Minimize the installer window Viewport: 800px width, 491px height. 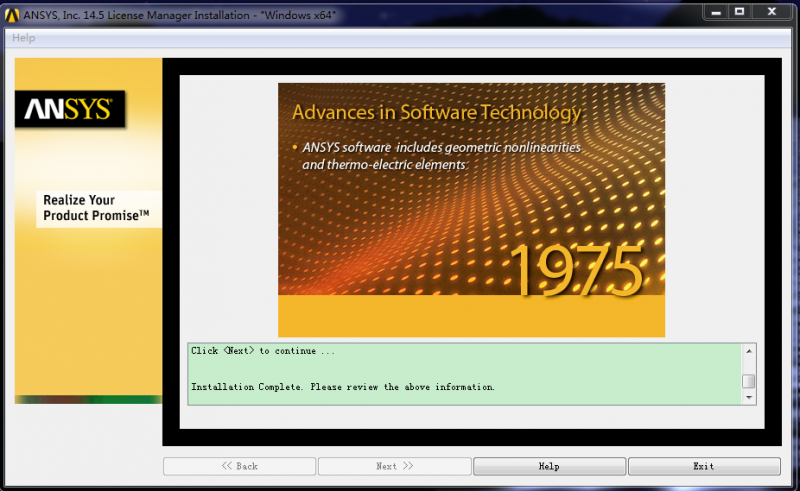coord(716,12)
